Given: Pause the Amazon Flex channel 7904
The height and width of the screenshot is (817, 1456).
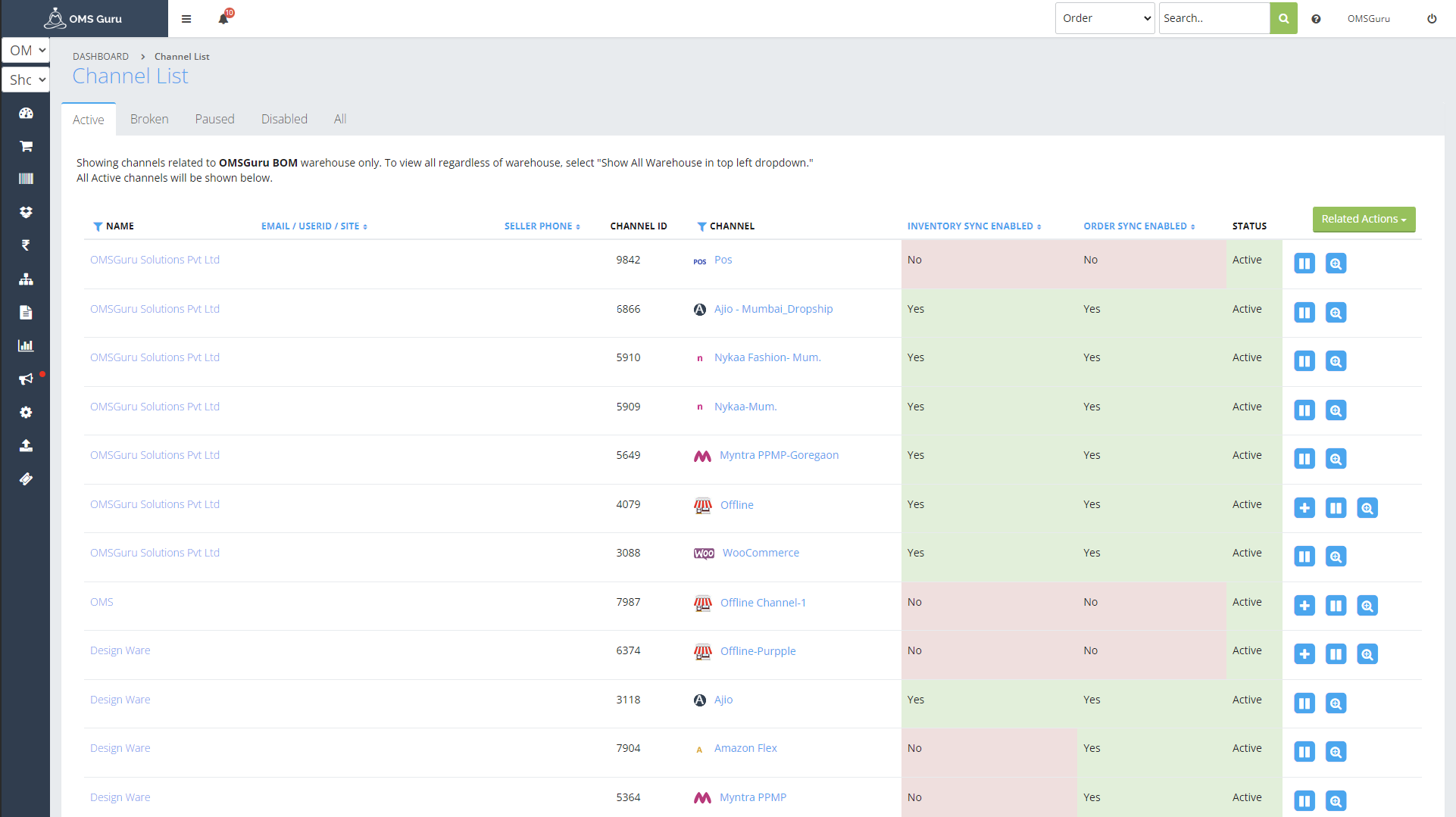Looking at the screenshot, I should 1304,752.
